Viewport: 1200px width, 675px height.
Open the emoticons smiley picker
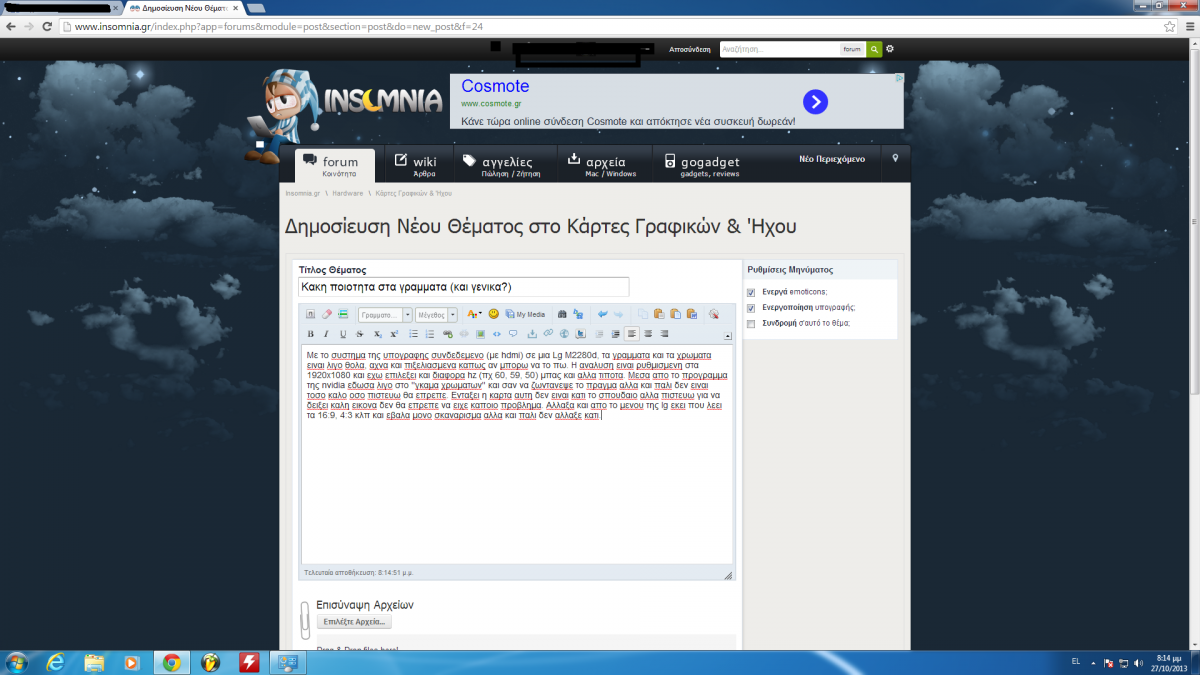(x=494, y=314)
